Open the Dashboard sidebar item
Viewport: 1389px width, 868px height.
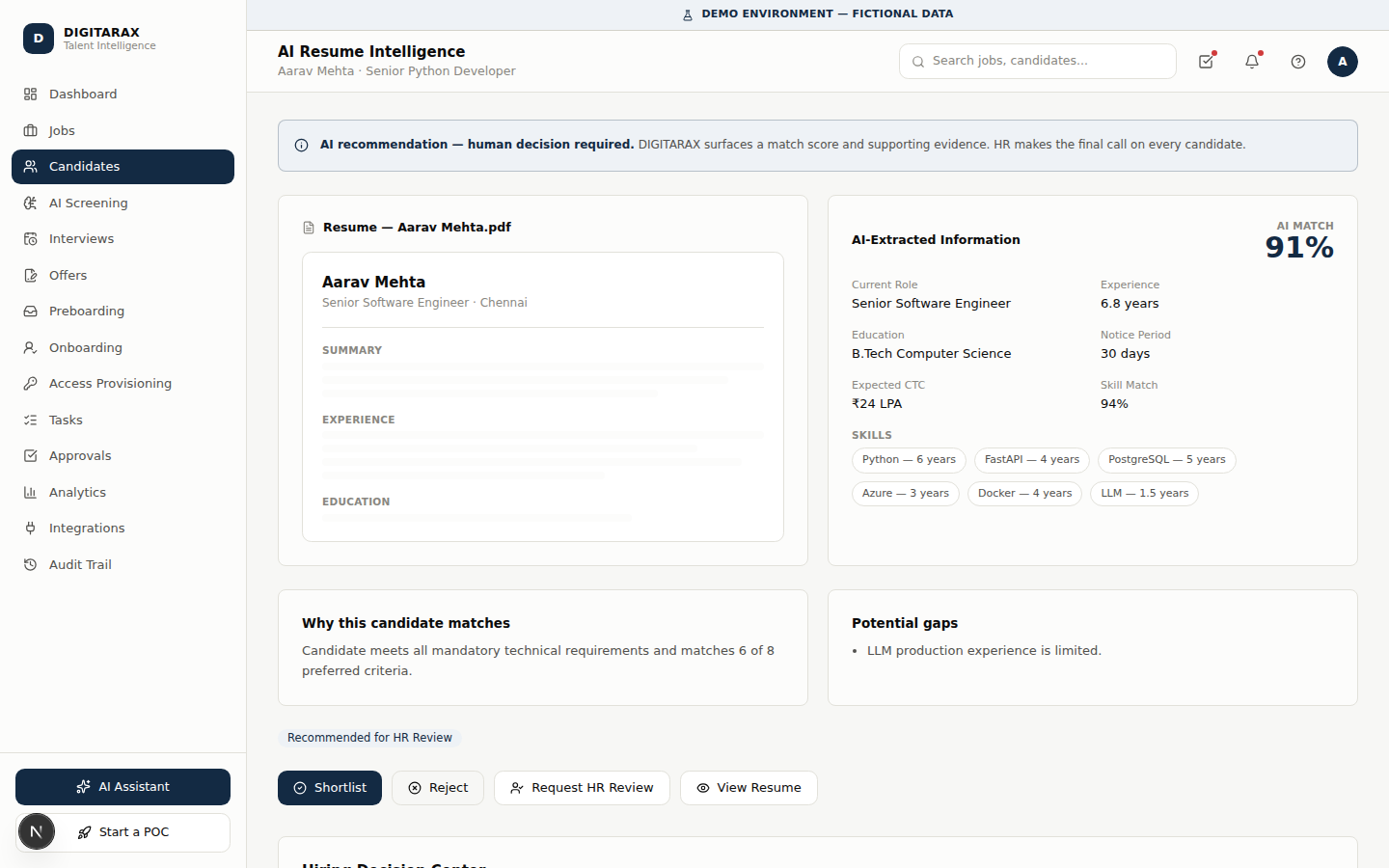(123, 95)
